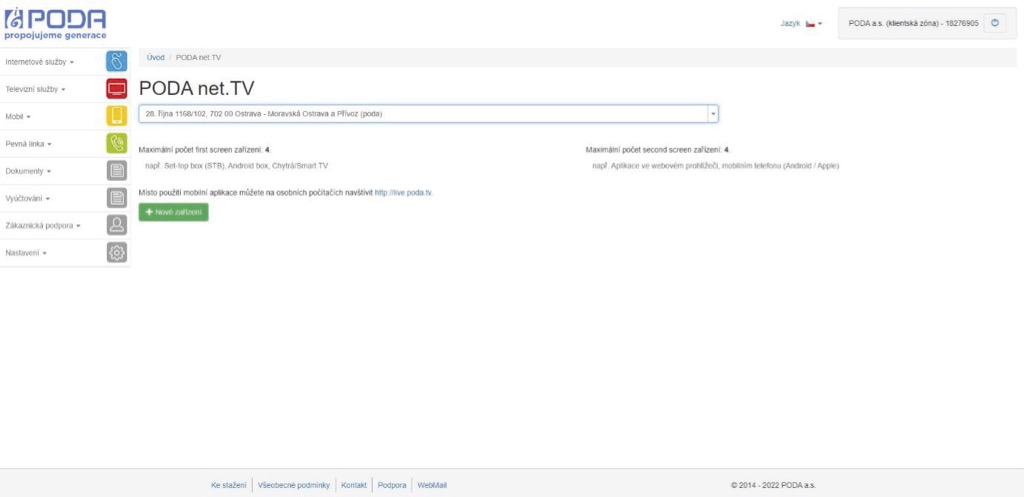Click the yellow Mobil phone icon
Screen dimensions: 1024x497
pyautogui.click(x=116, y=116)
